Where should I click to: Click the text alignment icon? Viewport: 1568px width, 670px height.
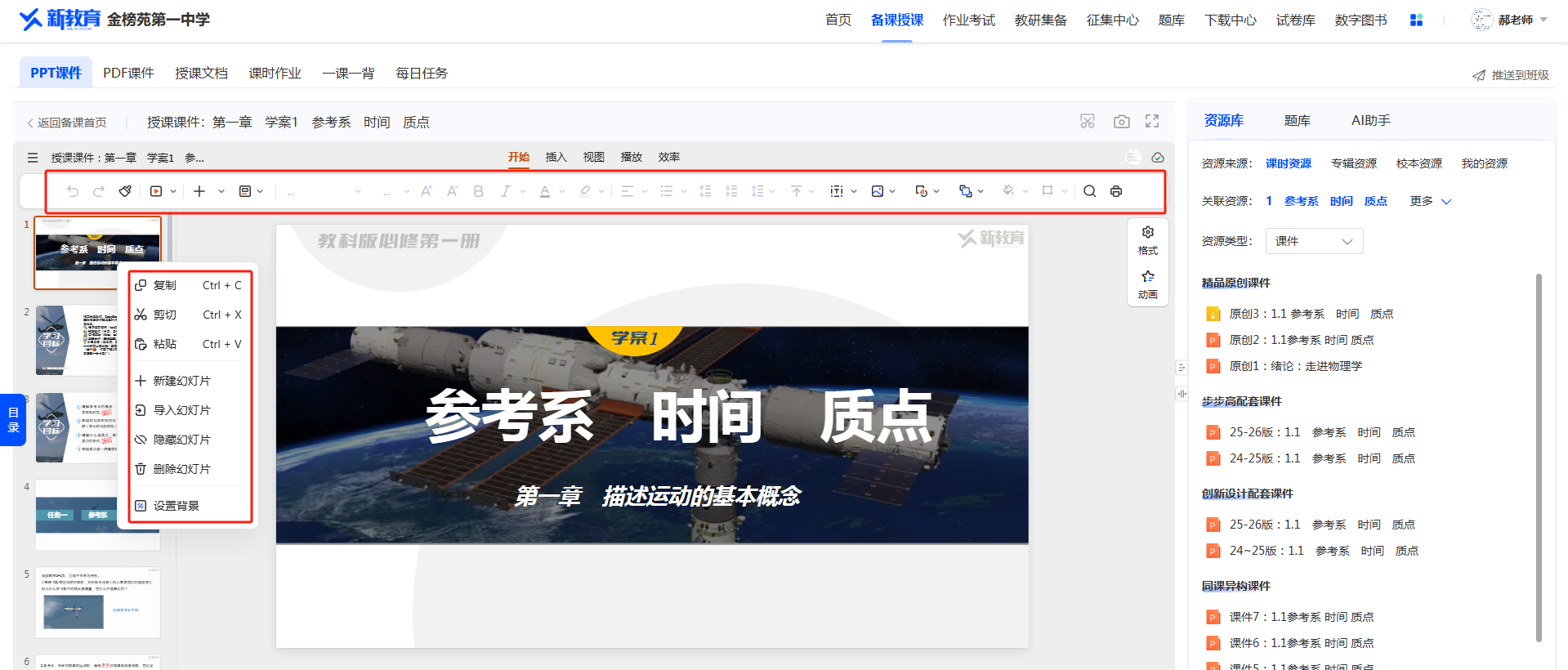point(628,191)
